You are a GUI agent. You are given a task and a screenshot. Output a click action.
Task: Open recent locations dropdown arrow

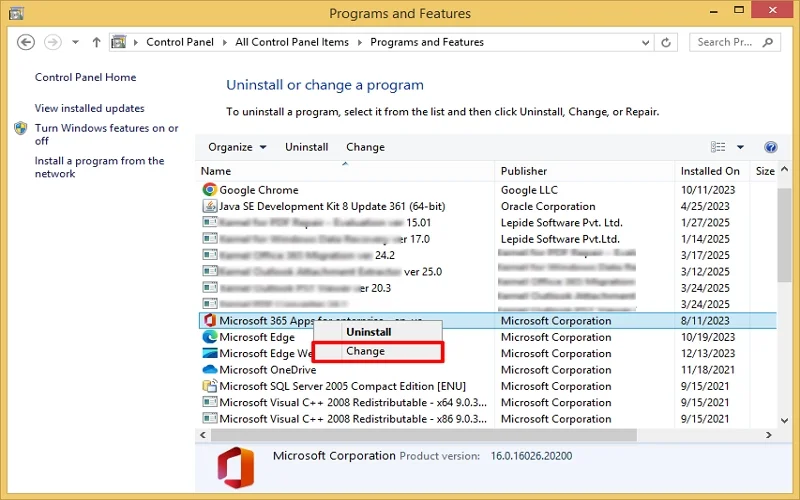75,42
